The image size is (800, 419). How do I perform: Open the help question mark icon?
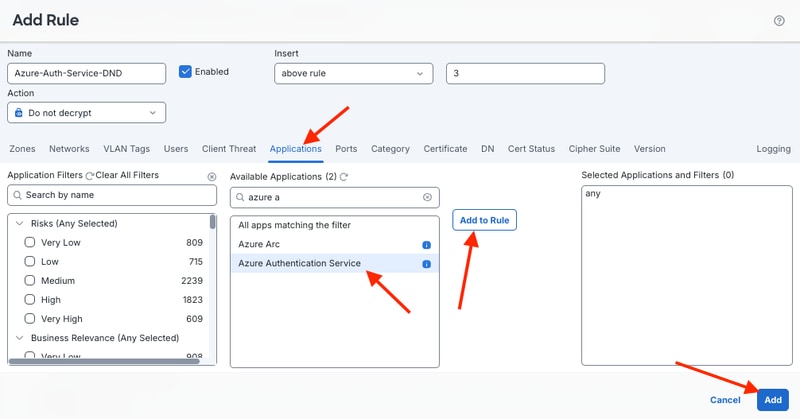tap(779, 20)
